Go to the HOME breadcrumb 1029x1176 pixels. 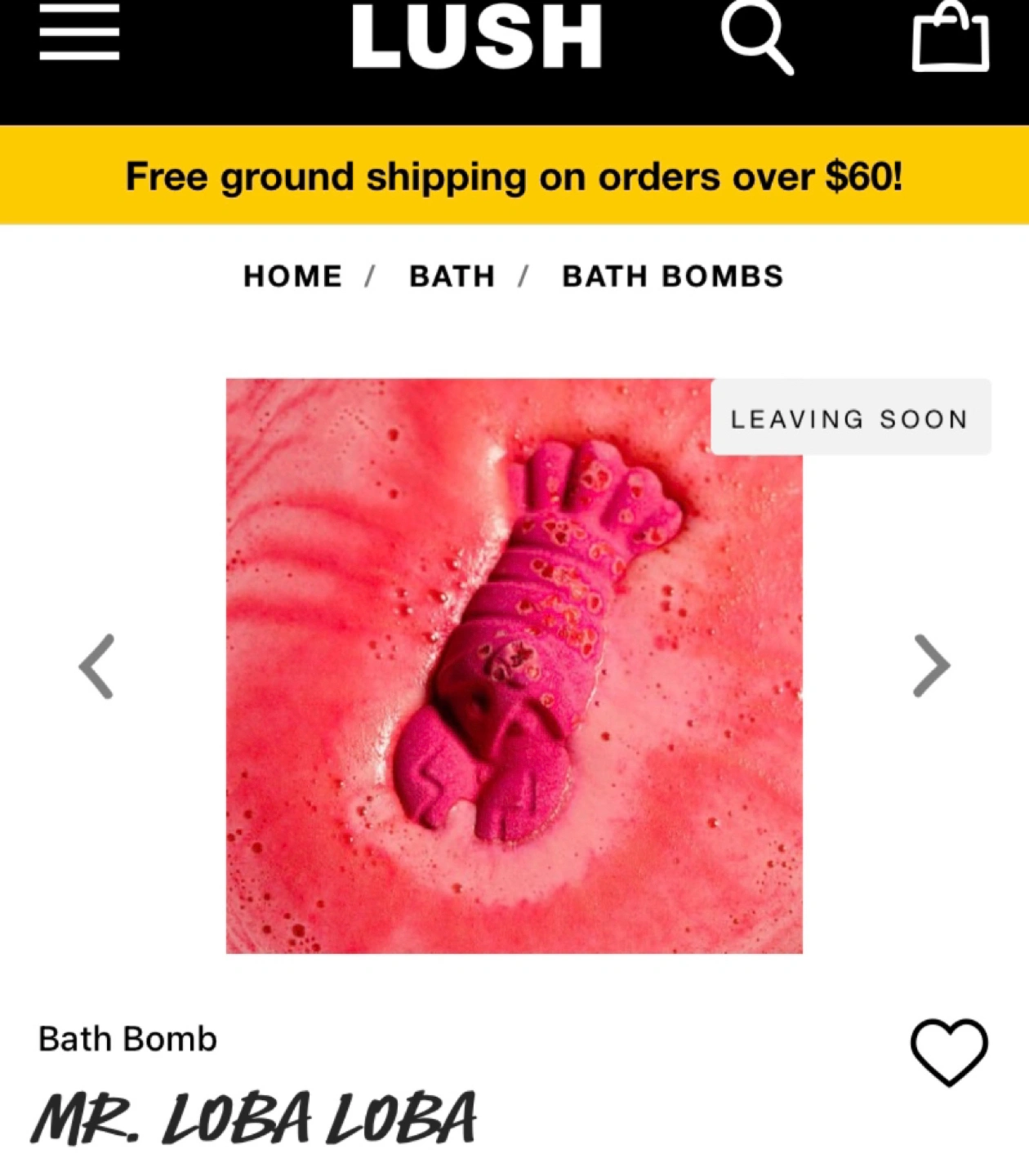click(x=292, y=276)
